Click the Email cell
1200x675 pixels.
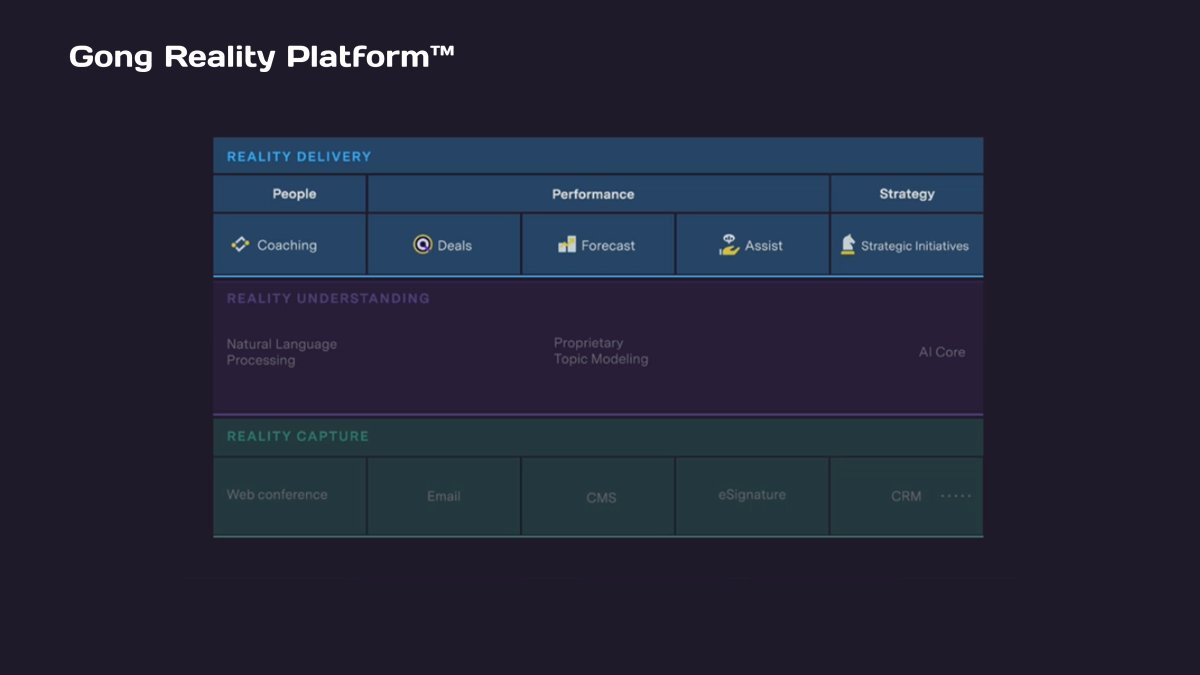(444, 496)
